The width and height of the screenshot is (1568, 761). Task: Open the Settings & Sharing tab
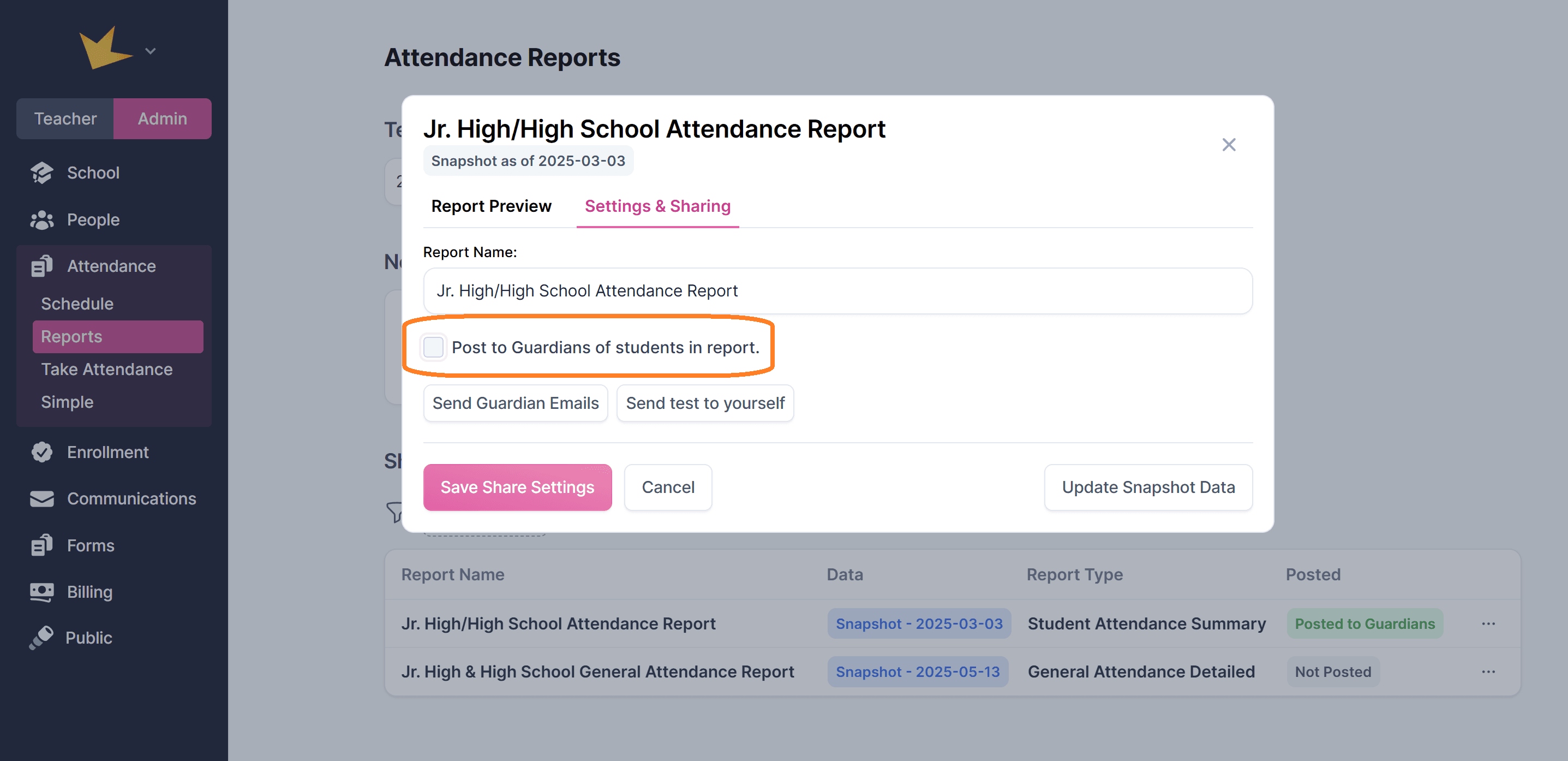657,206
